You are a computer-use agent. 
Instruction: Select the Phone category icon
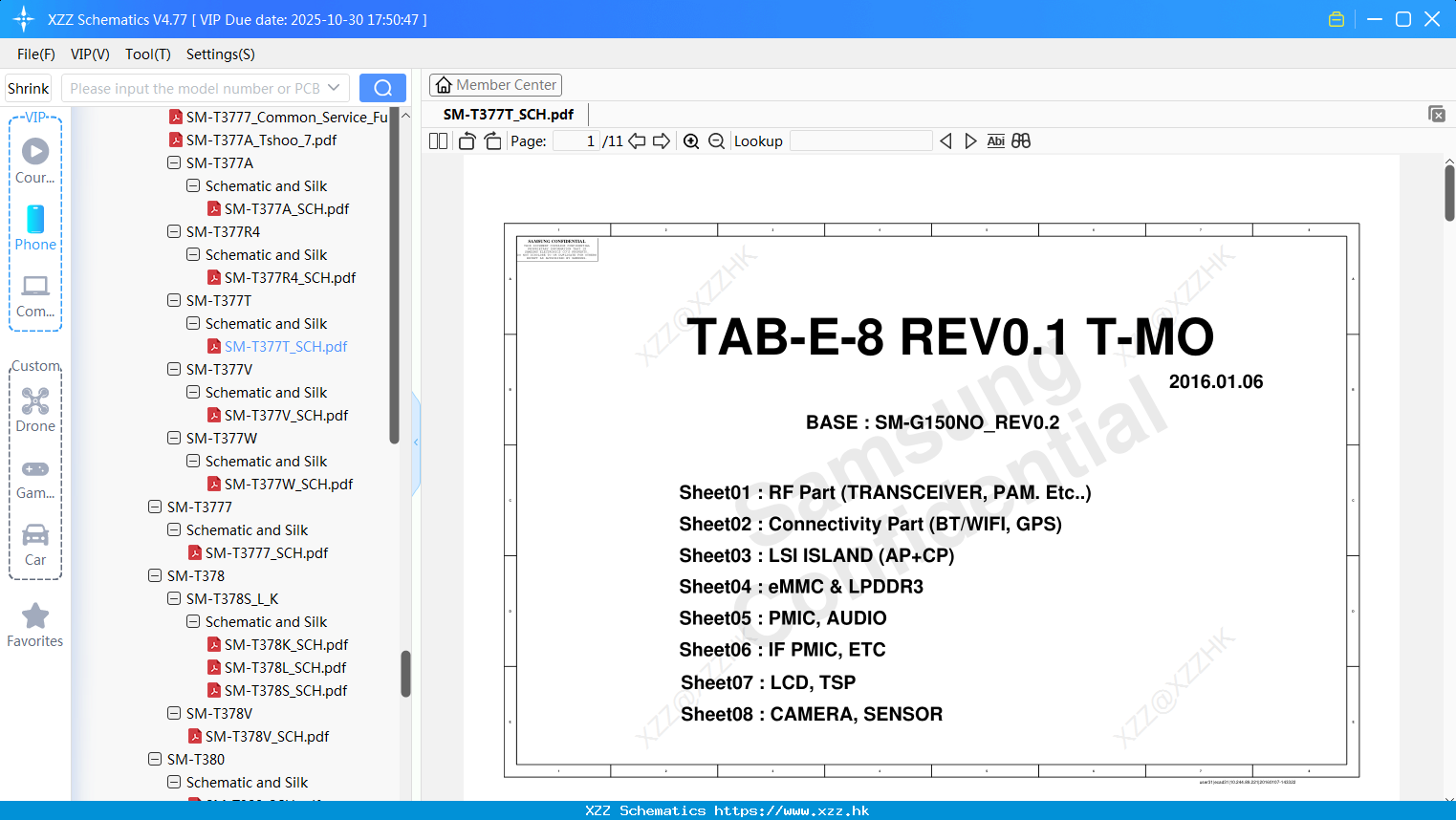pos(35,227)
